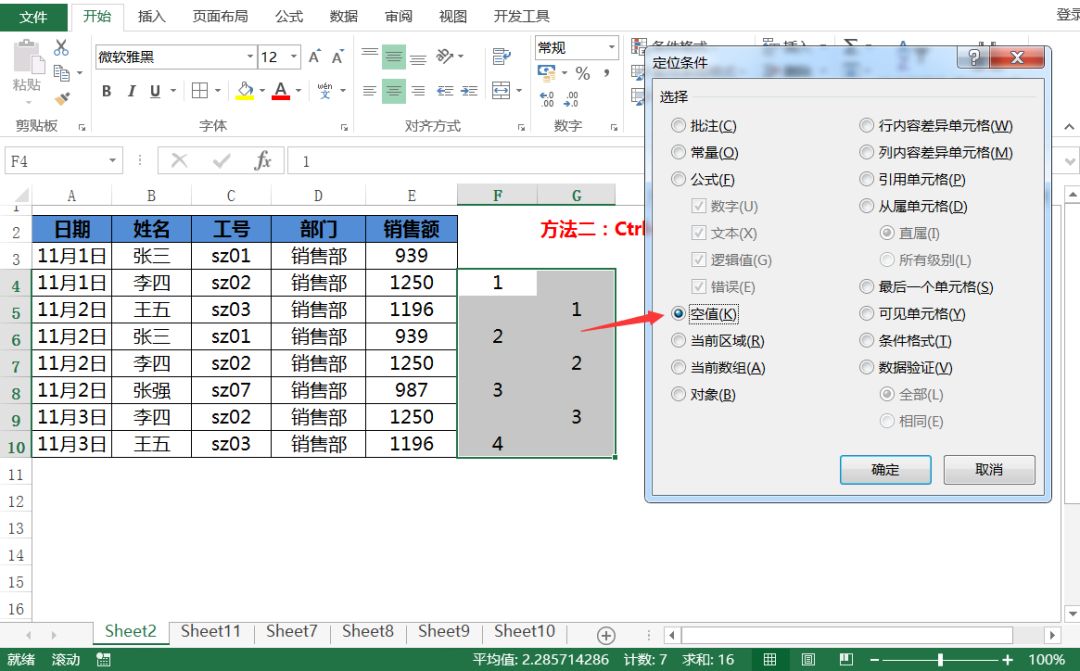Open the Sheet11 worksheet tab

[x=210, y=631]
